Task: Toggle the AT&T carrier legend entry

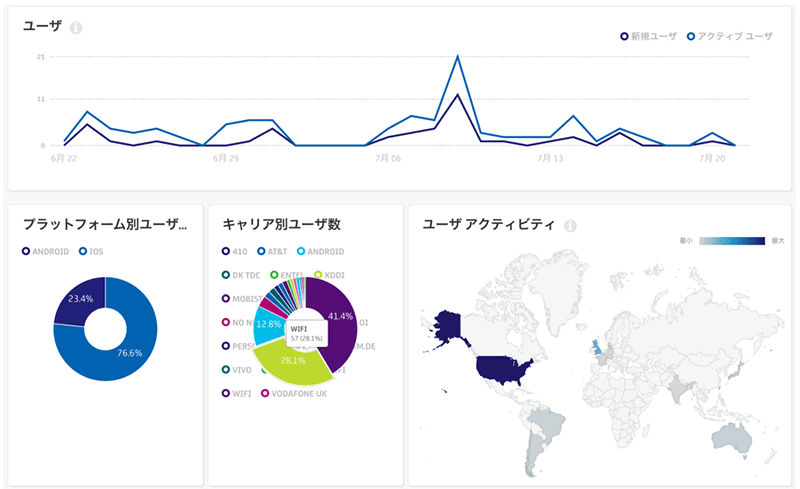Action: pyautogui.click(x=272, y=251)
